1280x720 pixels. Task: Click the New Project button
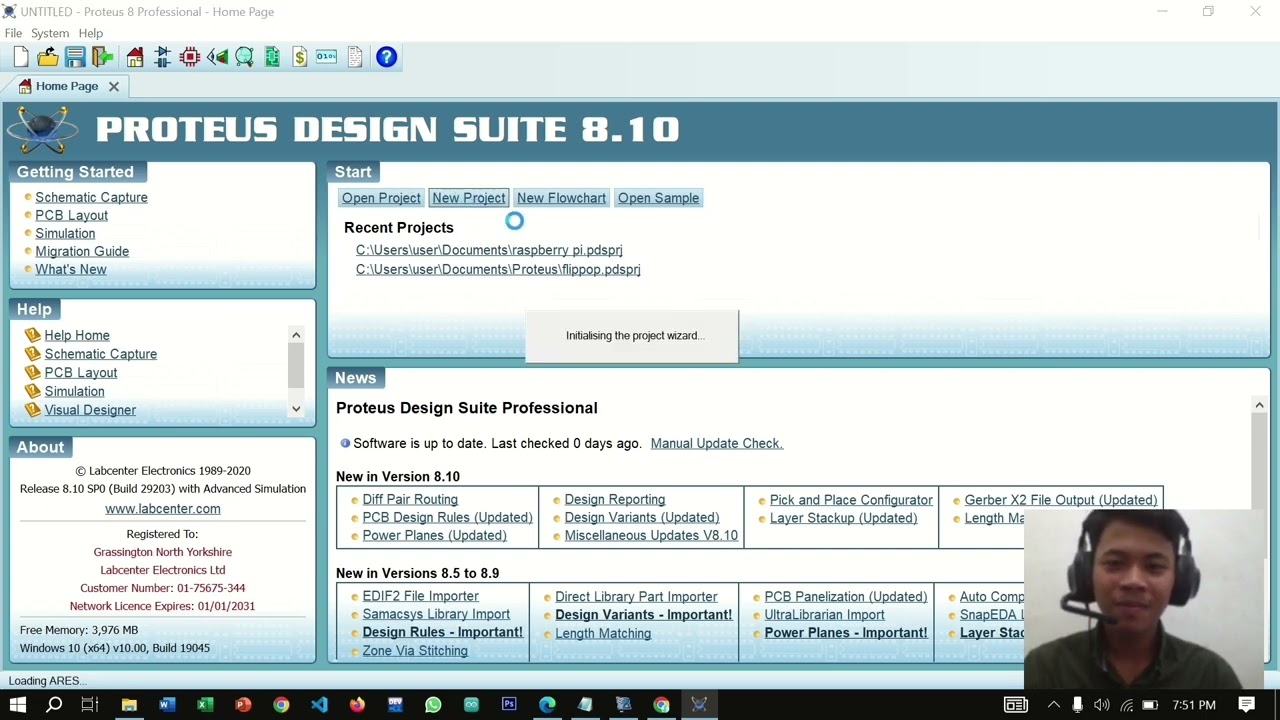point(468,198)
